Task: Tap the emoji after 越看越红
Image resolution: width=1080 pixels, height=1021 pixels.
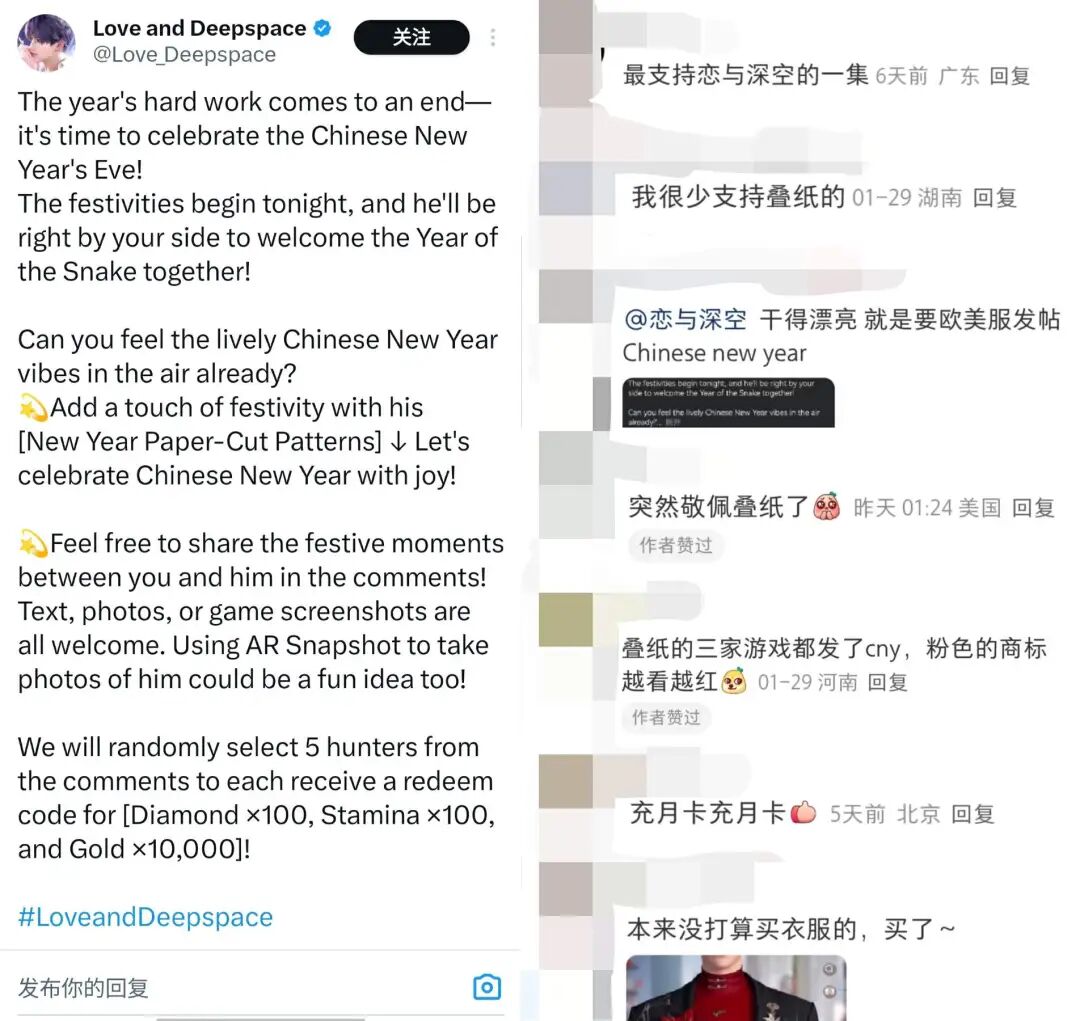Action: coord(734,681)
